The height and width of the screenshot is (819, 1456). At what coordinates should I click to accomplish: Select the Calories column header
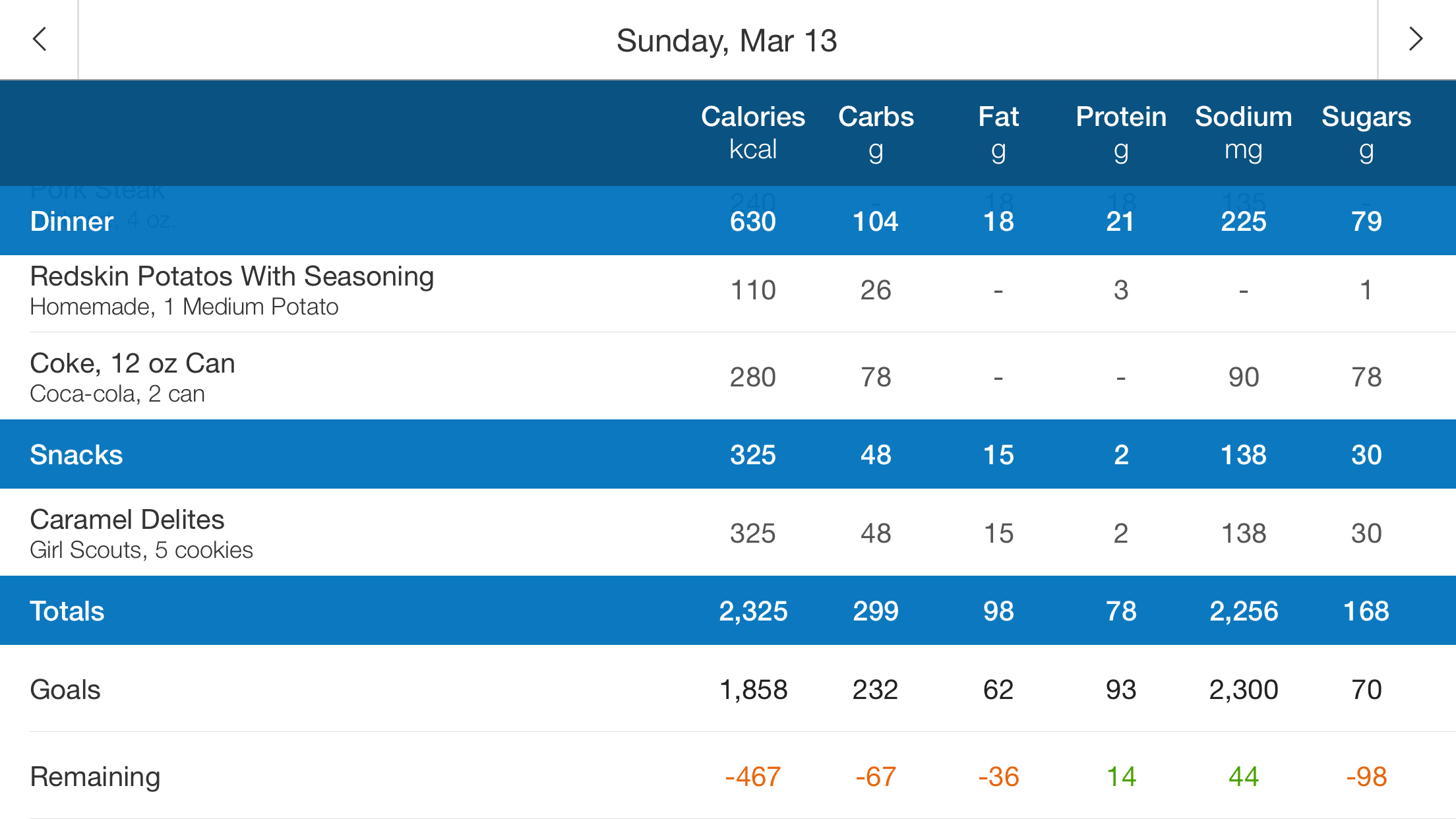click(752, 132)
